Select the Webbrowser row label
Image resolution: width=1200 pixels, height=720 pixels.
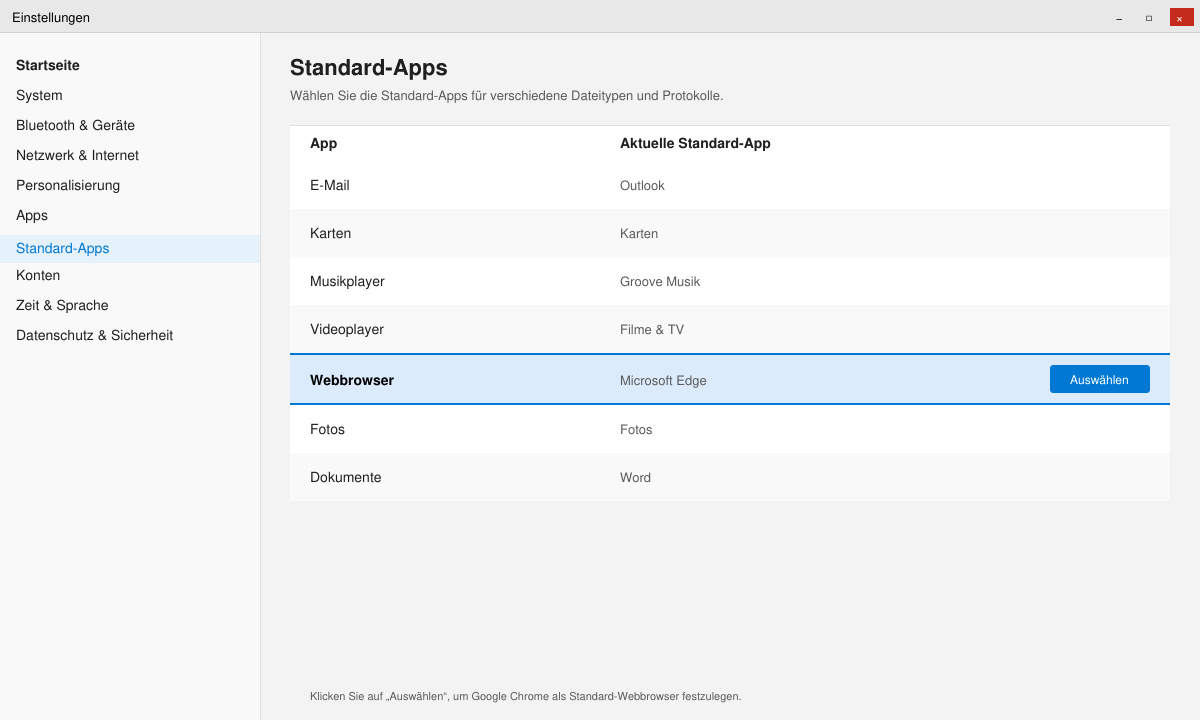click(x=352, y=380)
